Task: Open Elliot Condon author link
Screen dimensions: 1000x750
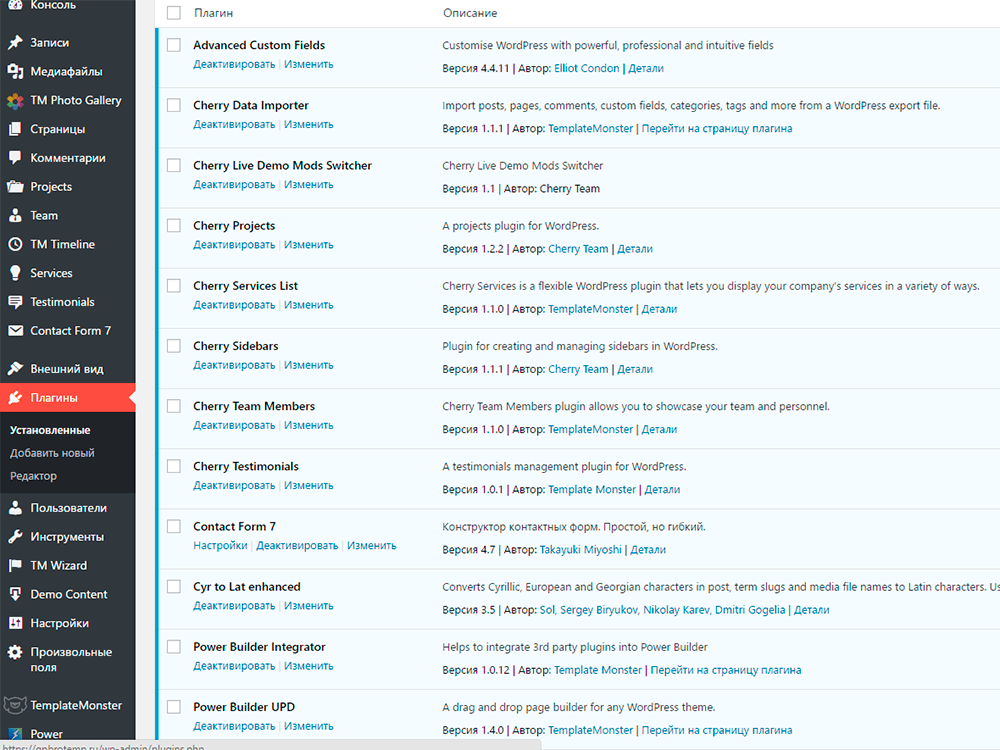Action: (587, 68)
